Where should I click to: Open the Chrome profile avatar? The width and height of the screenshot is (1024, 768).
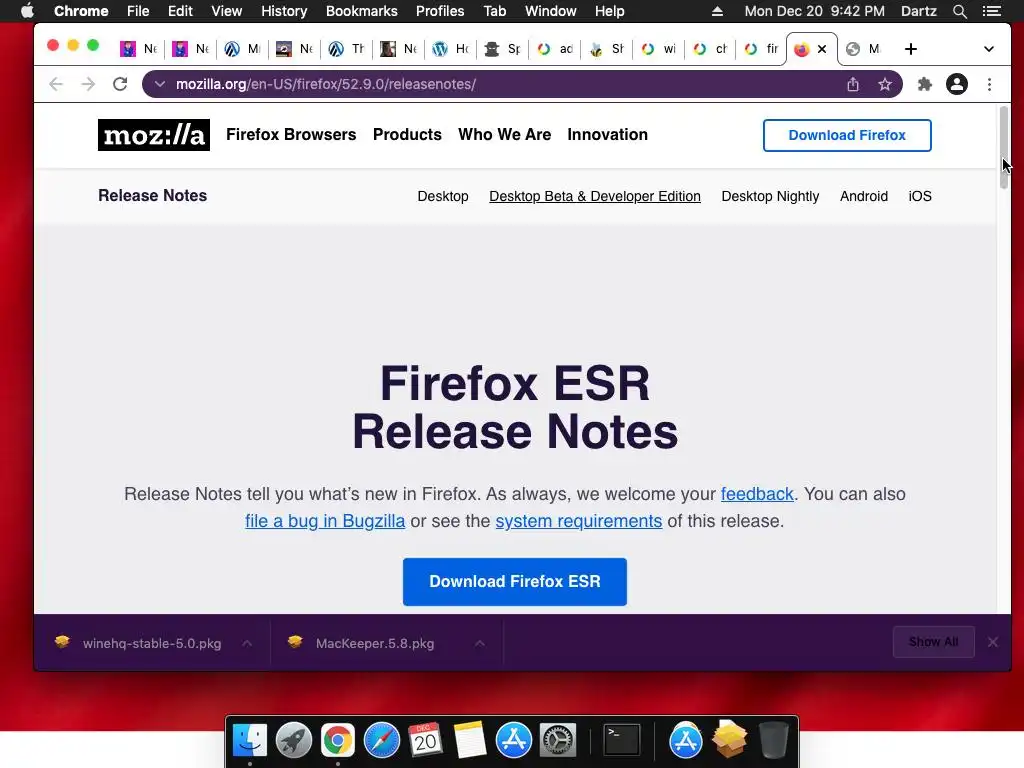[x=957, y=84]
